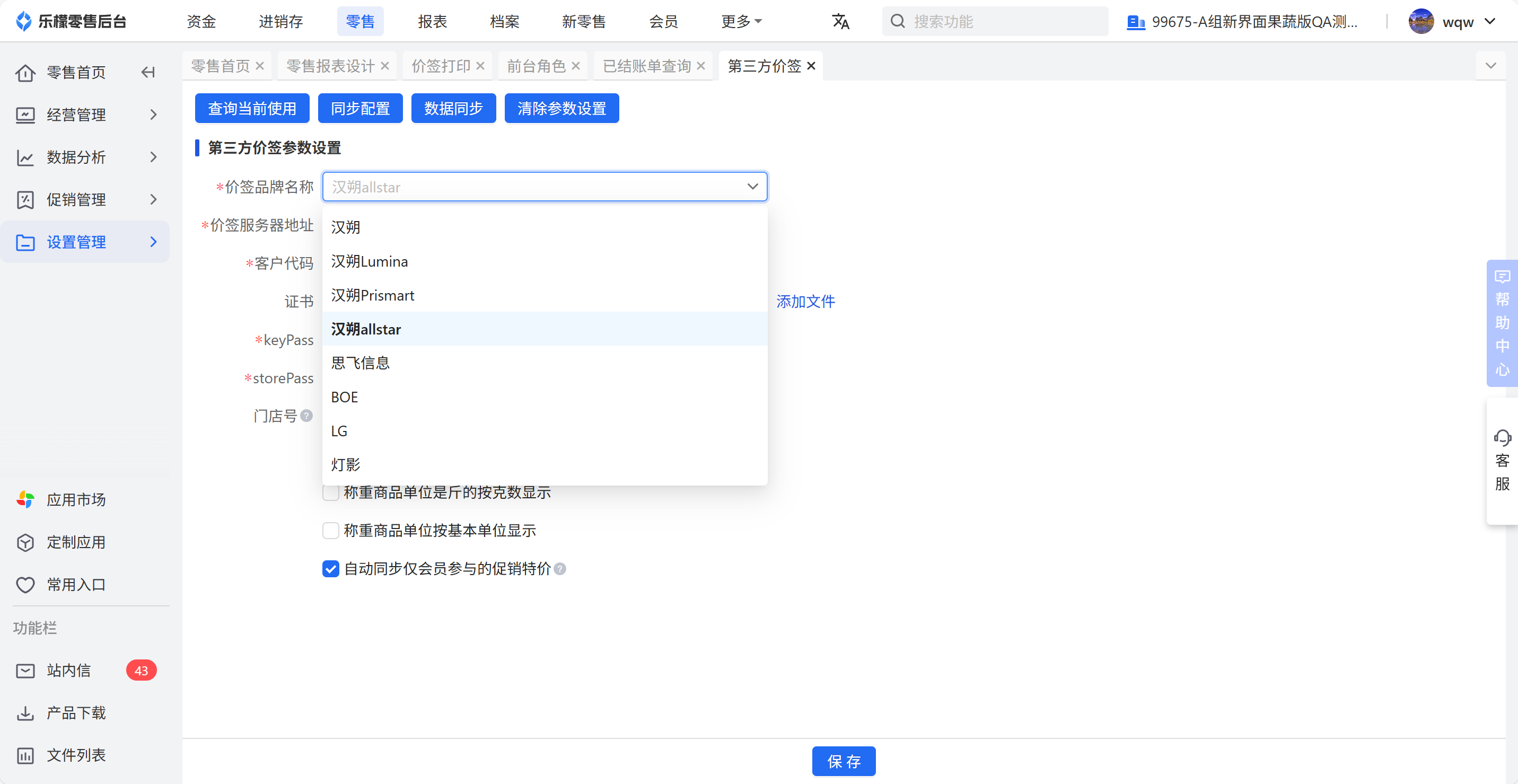Open the 零售 menu

[x=360, y=21]
